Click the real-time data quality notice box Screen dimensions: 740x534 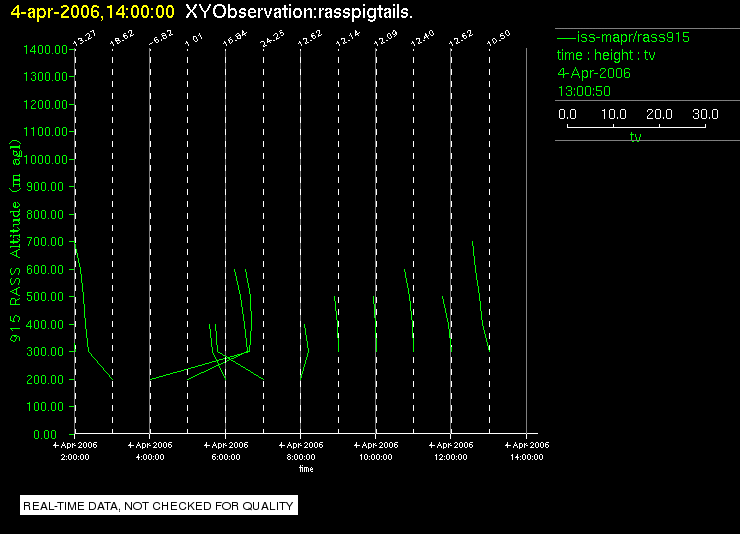(x=159, y=506)
